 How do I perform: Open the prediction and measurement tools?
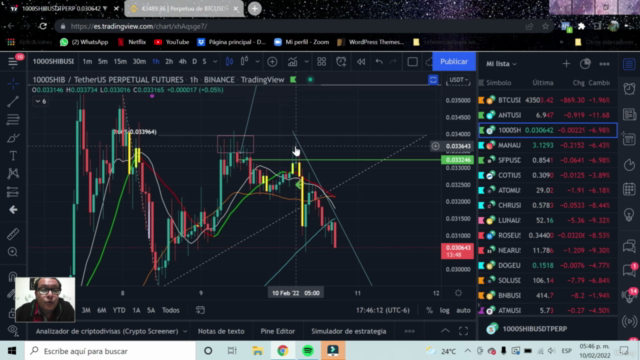click(x=13, y=191)
